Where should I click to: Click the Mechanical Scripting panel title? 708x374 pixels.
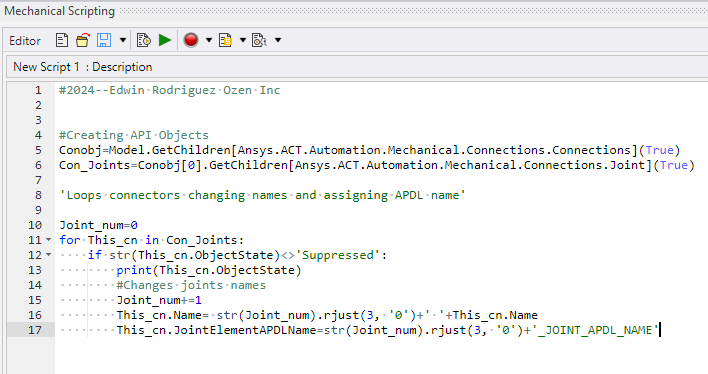tap(60, 11)
